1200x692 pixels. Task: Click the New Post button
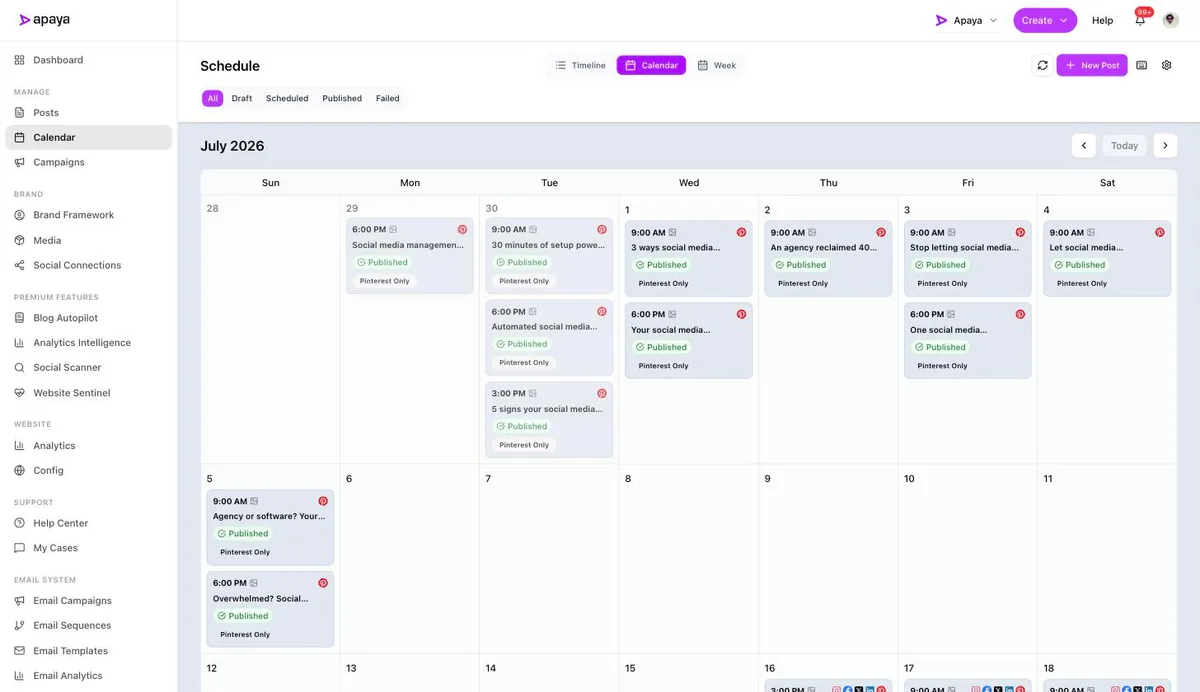click(1092, 65)
